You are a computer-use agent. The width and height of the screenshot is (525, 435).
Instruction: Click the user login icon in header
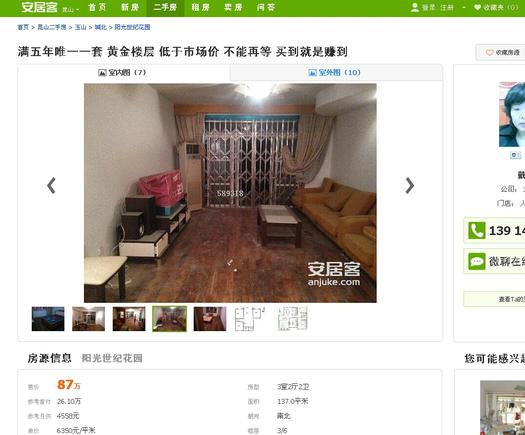415,7
